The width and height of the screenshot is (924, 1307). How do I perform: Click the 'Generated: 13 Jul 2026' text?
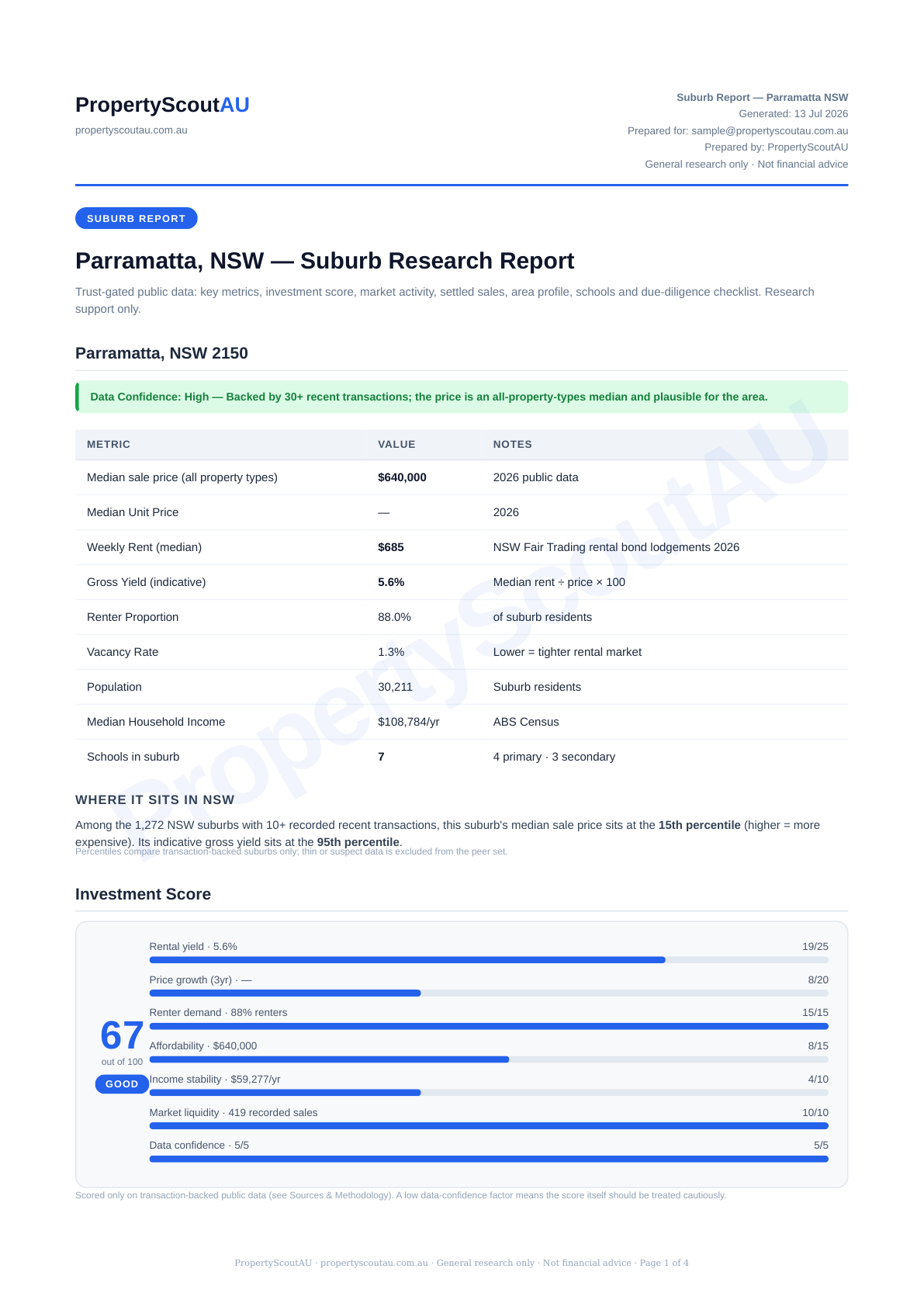point(794,114)
